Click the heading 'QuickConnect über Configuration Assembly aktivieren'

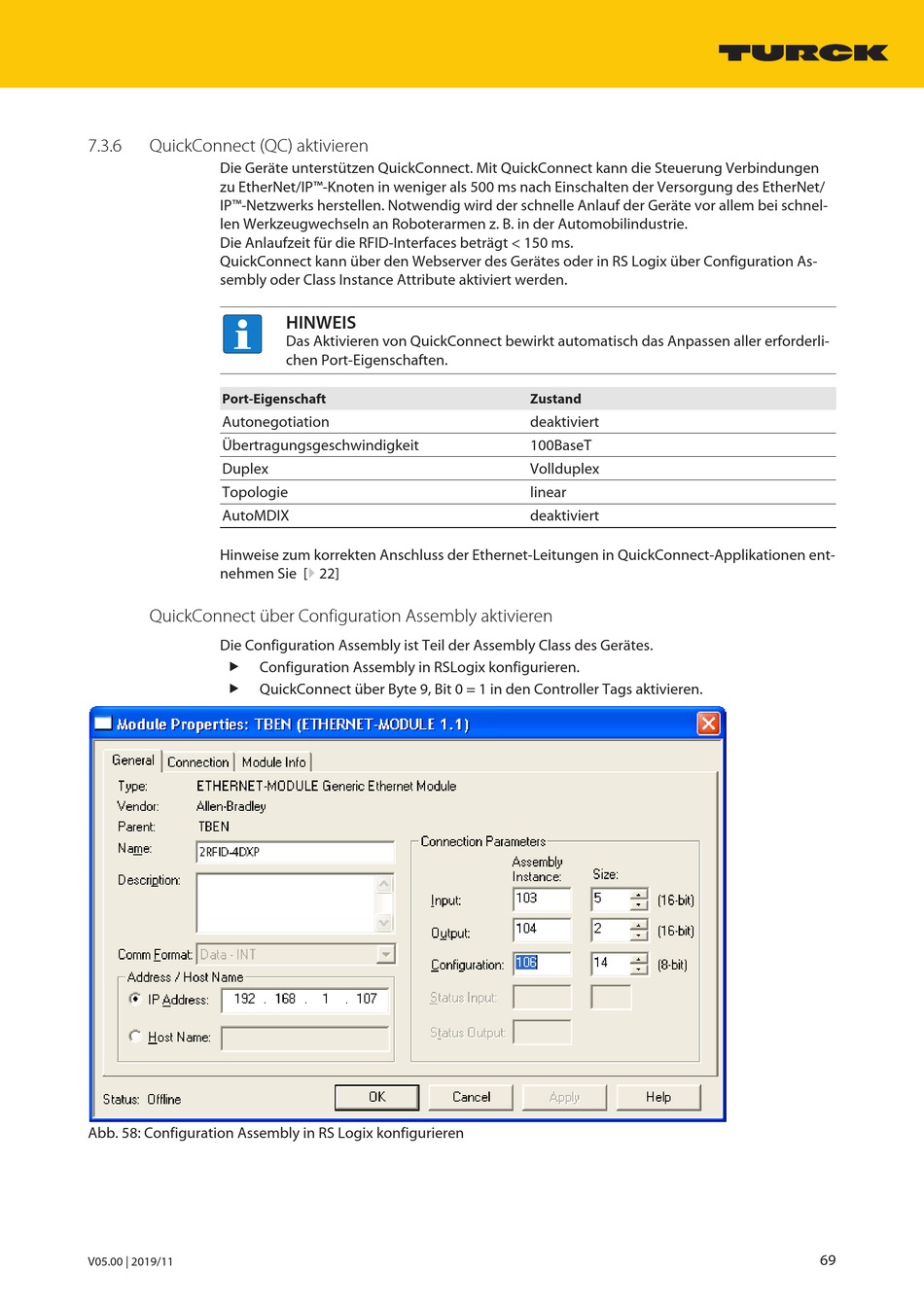coord(350,616)
